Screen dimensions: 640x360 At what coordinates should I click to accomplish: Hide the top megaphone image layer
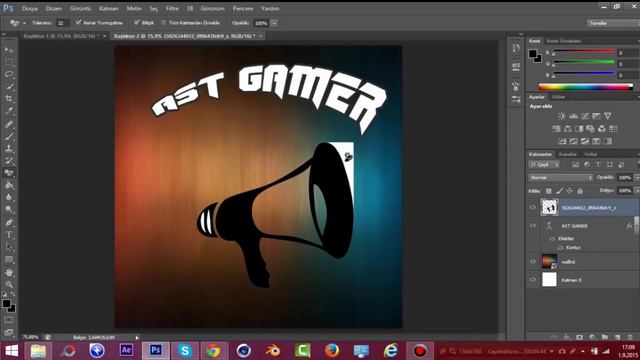(x=533, y=207)
